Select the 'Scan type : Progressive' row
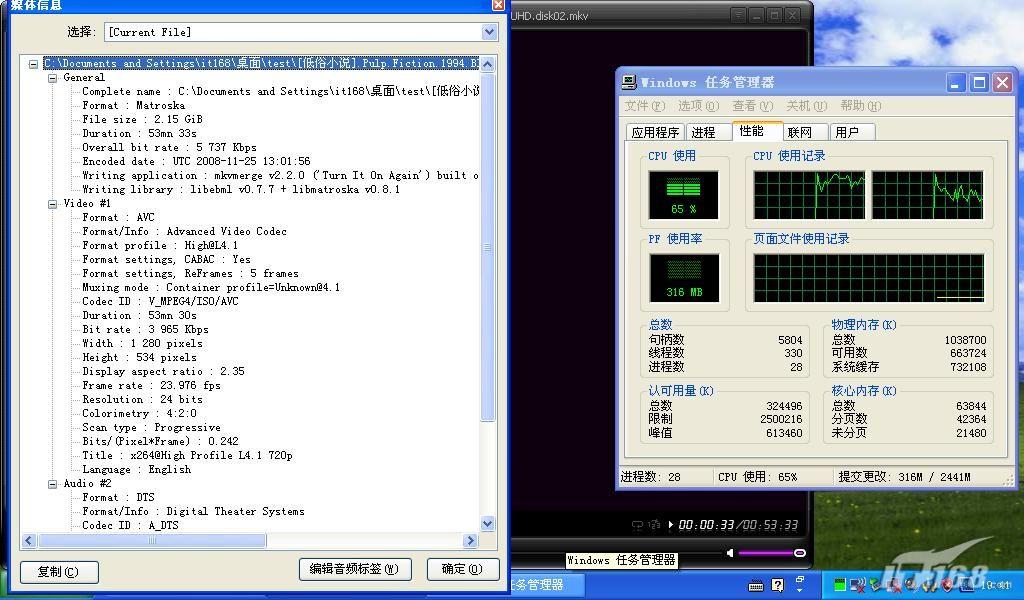This screenshot has width=1024, height=600. (152, 428)
